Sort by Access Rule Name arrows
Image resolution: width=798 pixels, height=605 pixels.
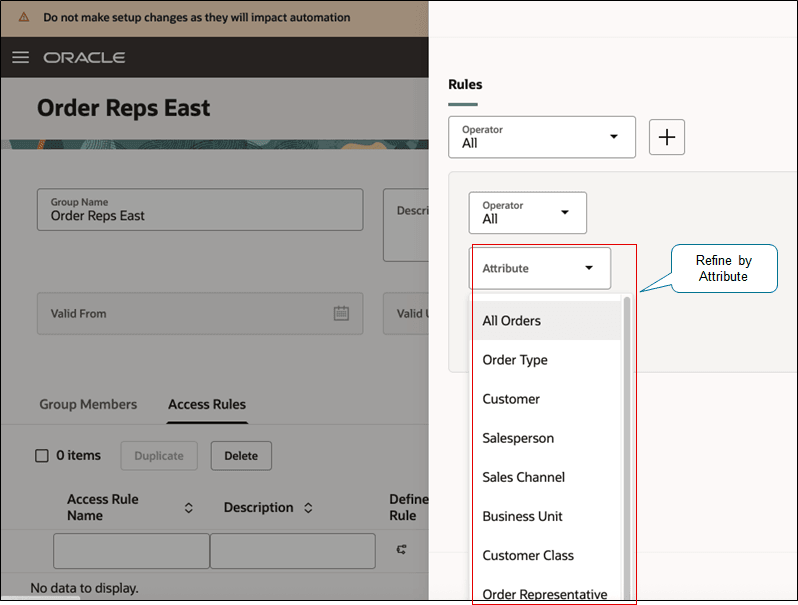click(x=188, y=508)
